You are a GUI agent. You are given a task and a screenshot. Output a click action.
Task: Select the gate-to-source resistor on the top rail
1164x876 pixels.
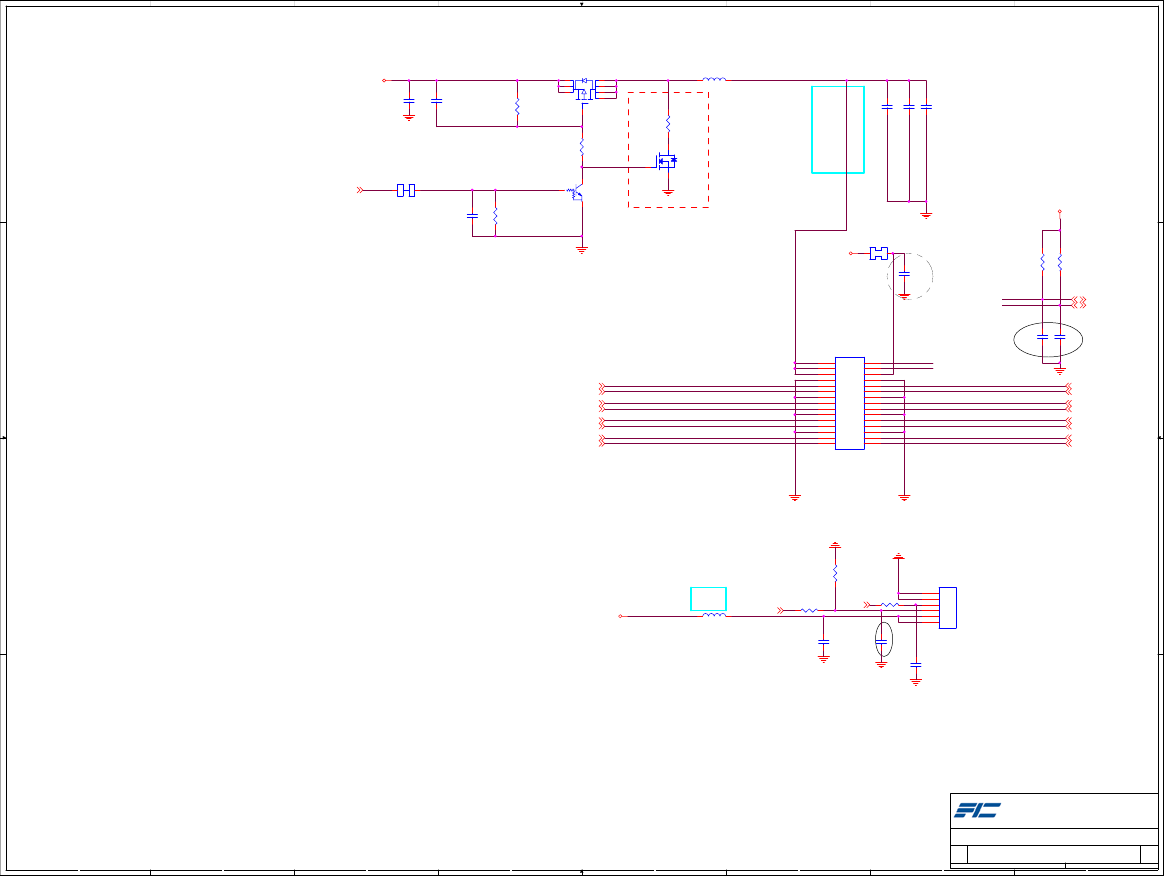pos(517,107)
